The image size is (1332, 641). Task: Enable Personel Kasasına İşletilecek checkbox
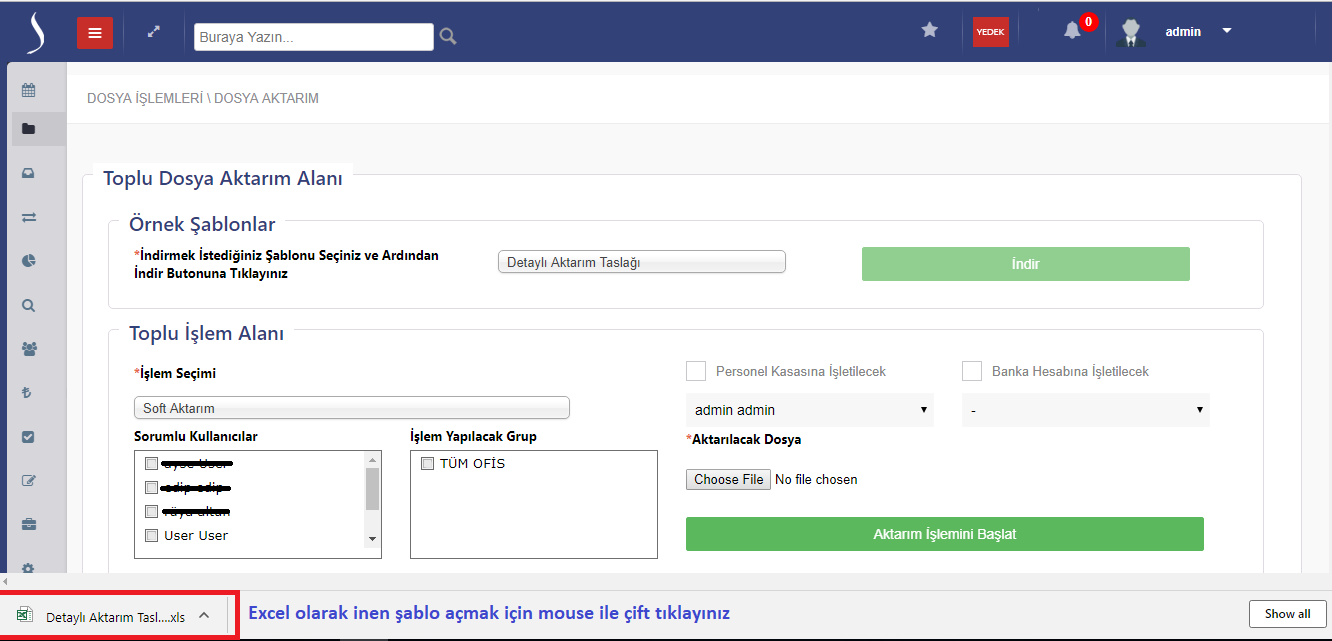coord(696,371)
